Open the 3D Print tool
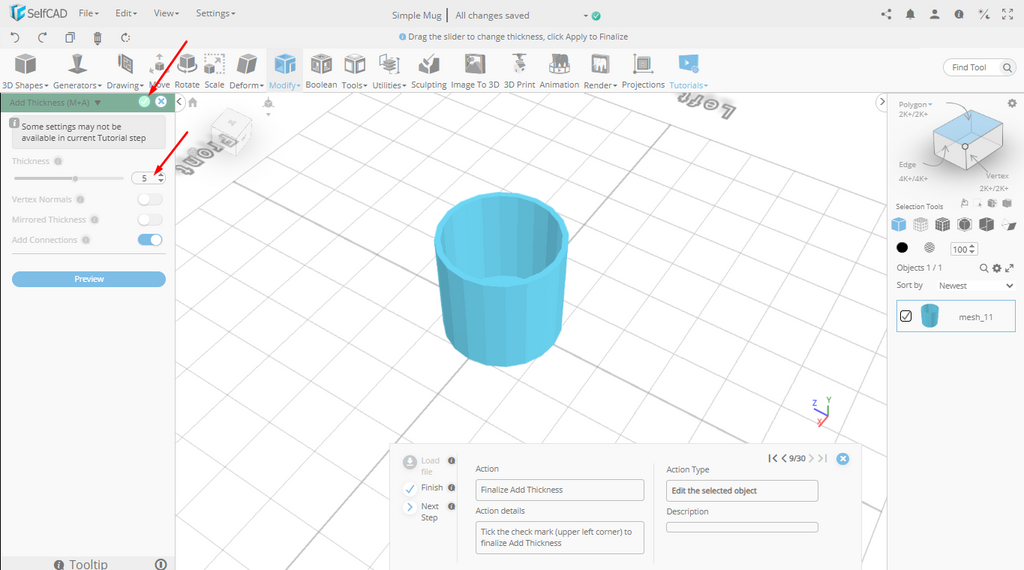This screenshot has height=570, width=1024. point(519,71)
